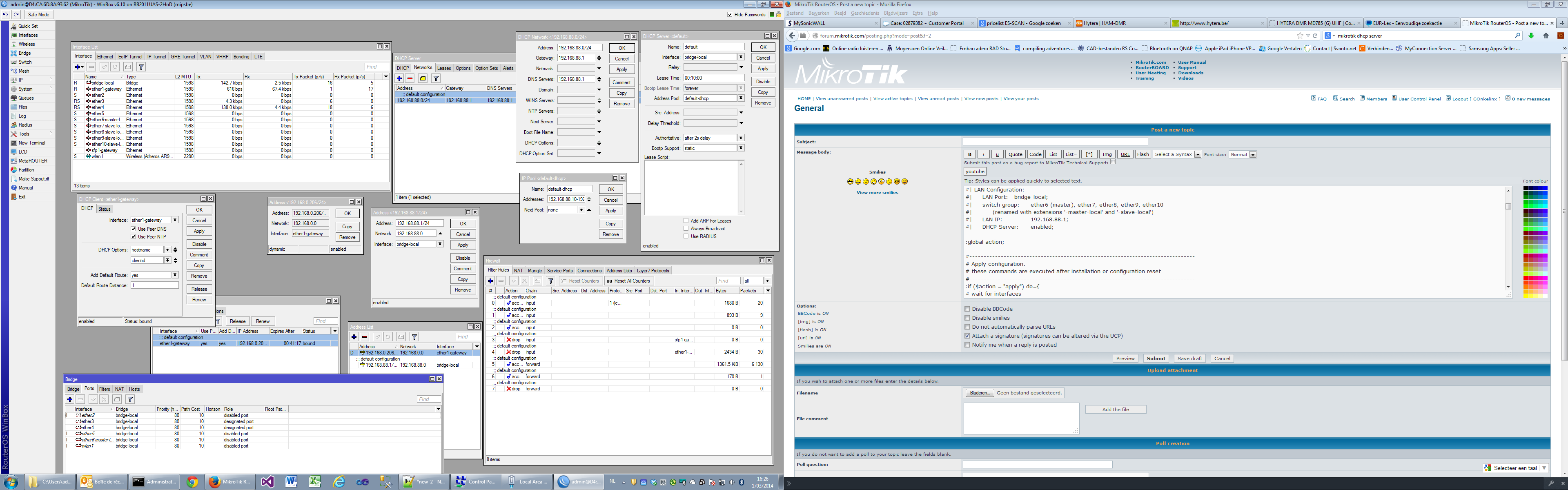This screenshot has width=1568, height=490.
Task: Enable Add ARP For Leases checkbox
Action: [x=686, y=221]
